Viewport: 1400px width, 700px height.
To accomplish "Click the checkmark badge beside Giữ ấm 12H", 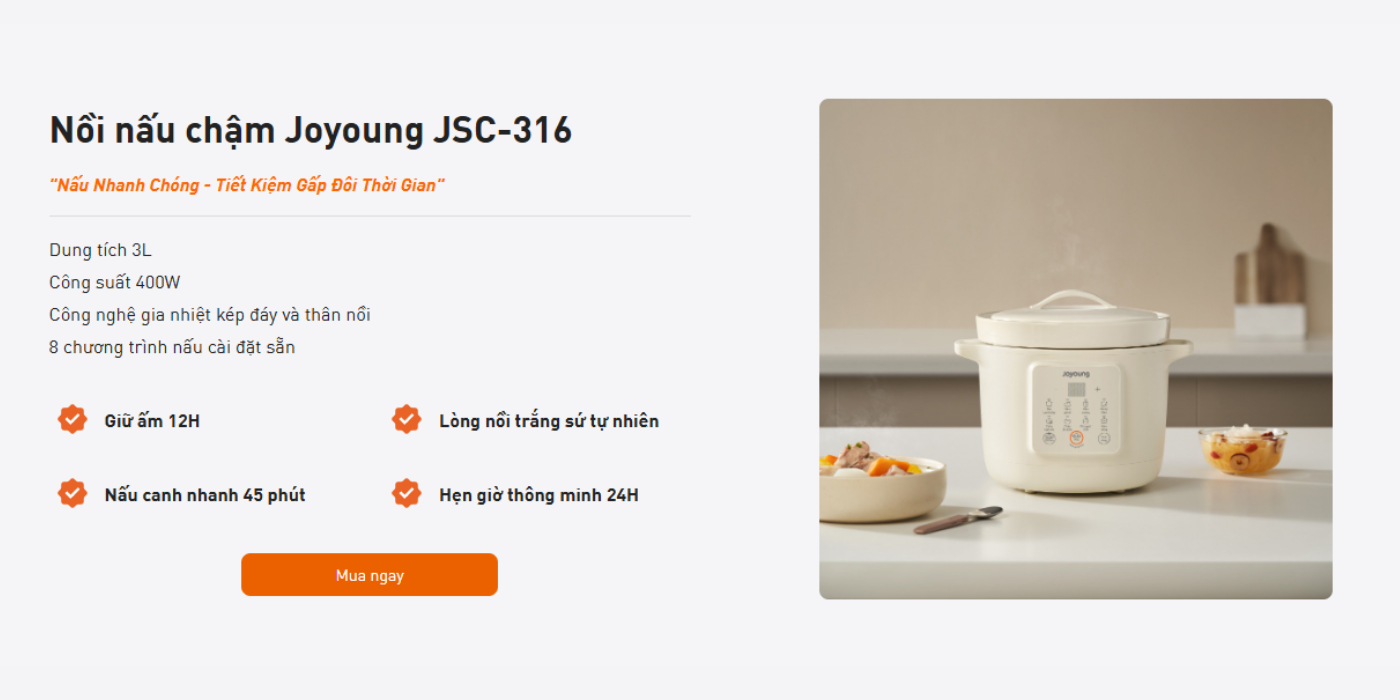I will pyautogui.click(x=72, y=420).
